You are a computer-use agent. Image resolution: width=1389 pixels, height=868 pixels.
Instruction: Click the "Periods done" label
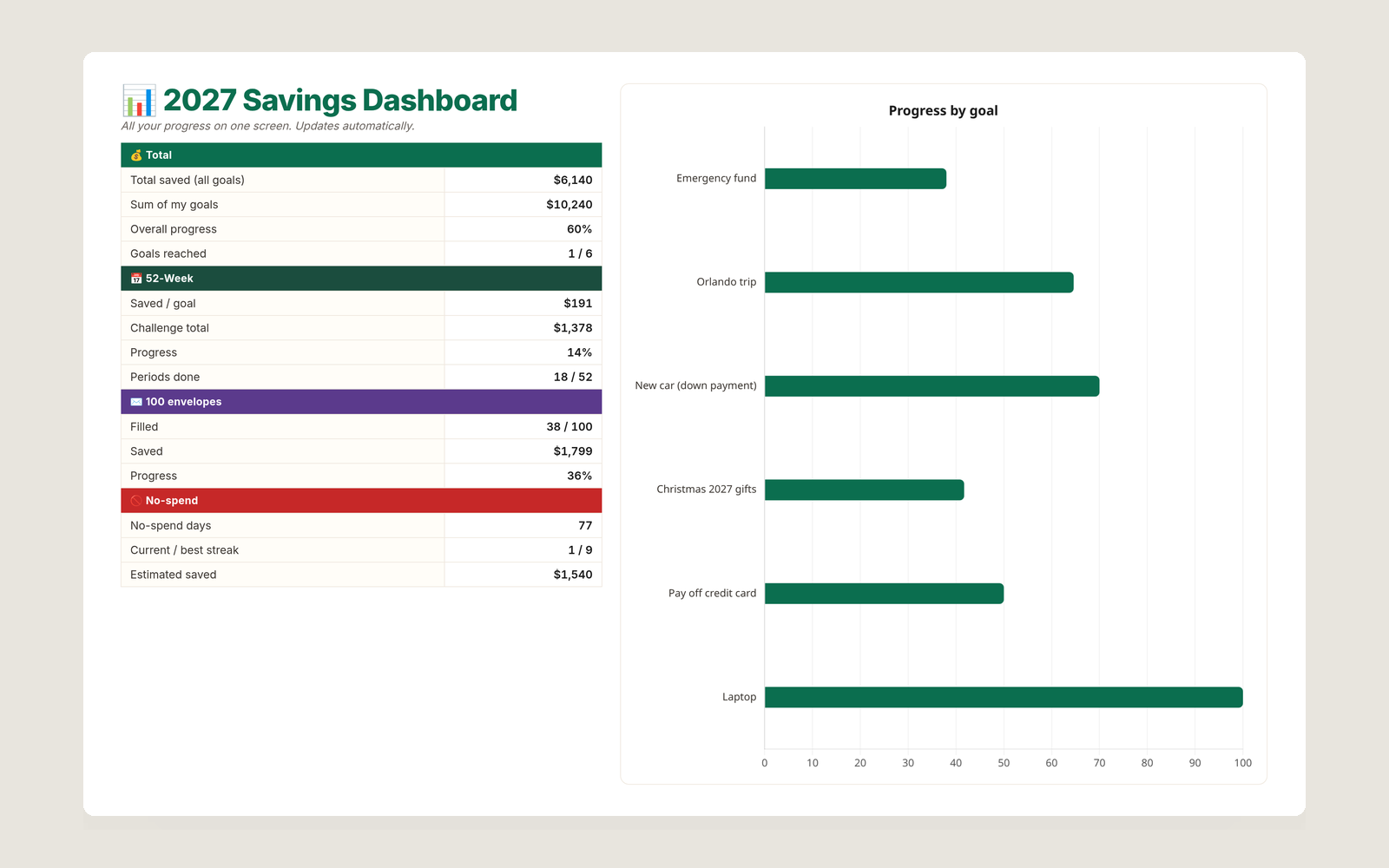point(165,377)
